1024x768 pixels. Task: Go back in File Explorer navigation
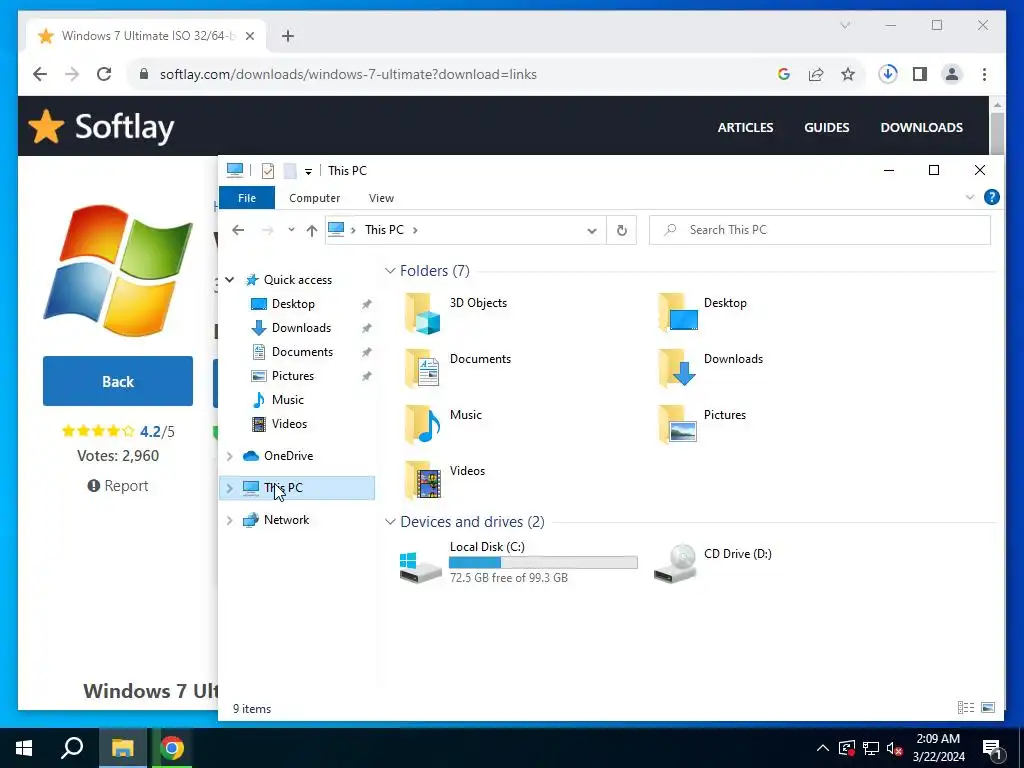[238, 230]
